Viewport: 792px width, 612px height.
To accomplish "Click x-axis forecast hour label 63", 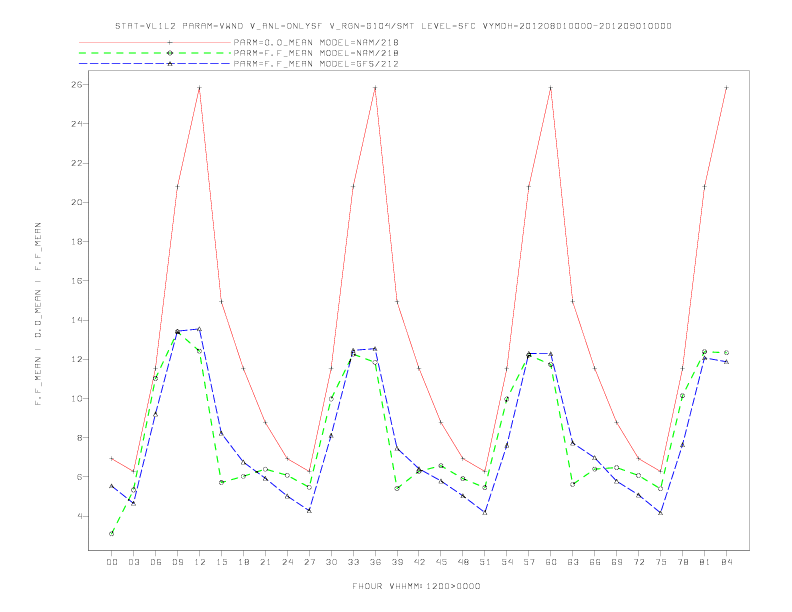I will (573, 562).
